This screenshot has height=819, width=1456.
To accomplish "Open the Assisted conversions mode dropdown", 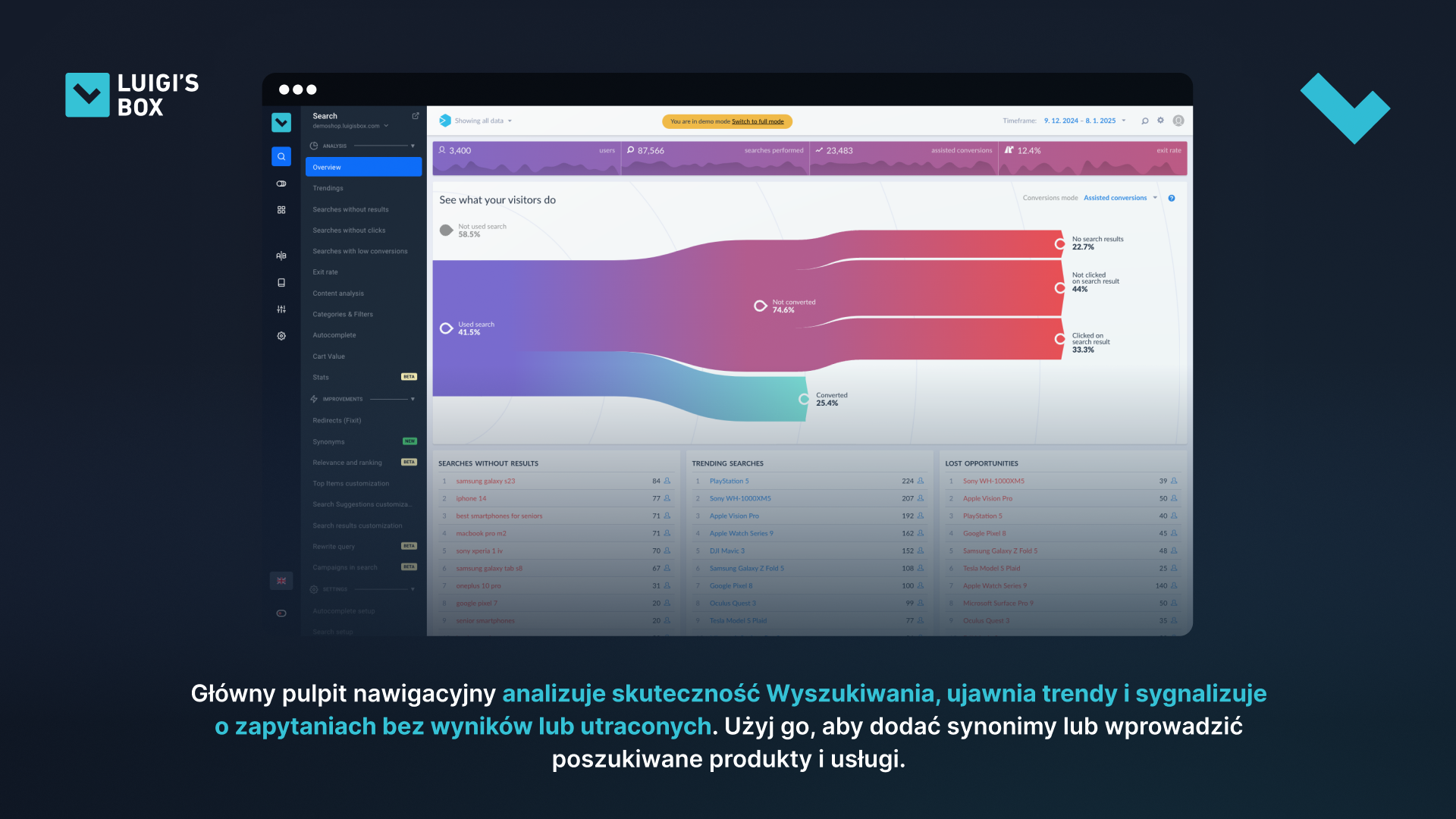I will [1120, 198].
